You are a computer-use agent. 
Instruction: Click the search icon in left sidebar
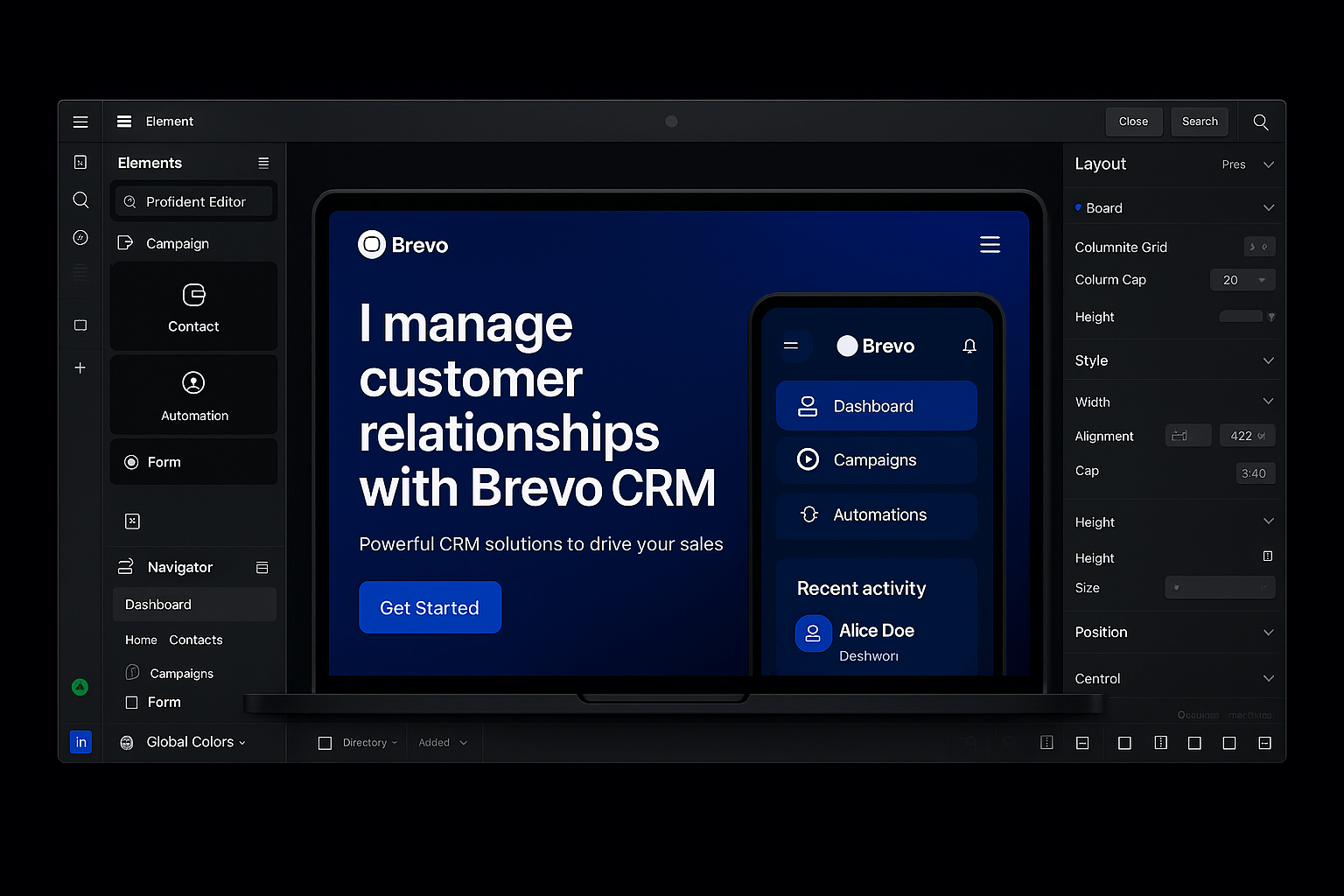(x=80, y=200)
